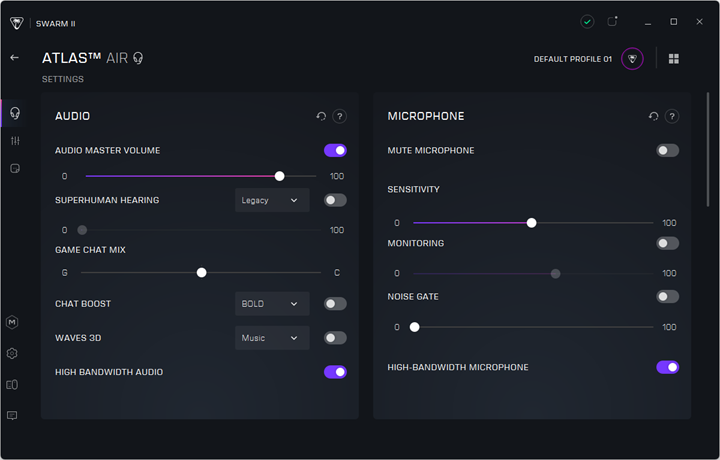Click the Game Chat Mix slider handle

pos(201,272)
